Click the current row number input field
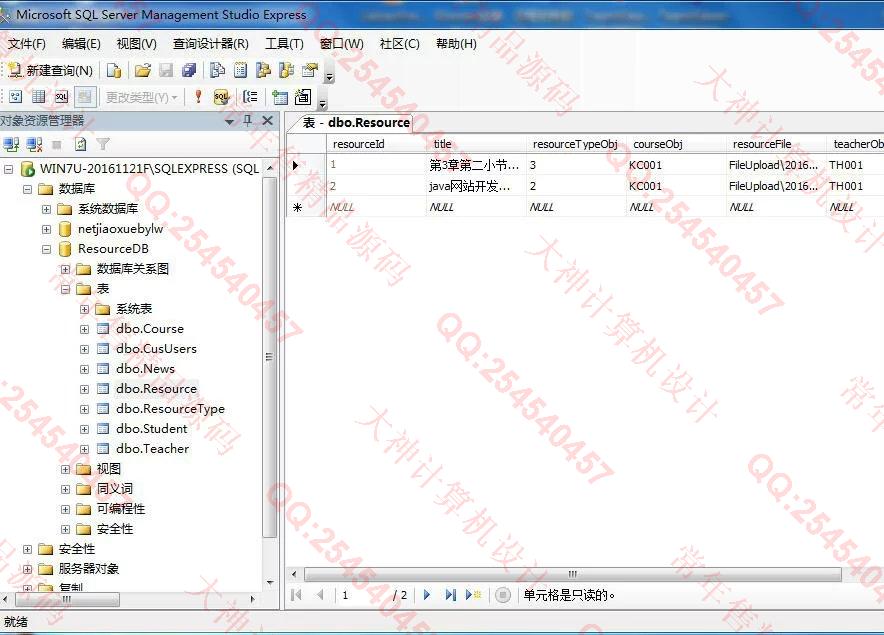 [x=363, y=595]
